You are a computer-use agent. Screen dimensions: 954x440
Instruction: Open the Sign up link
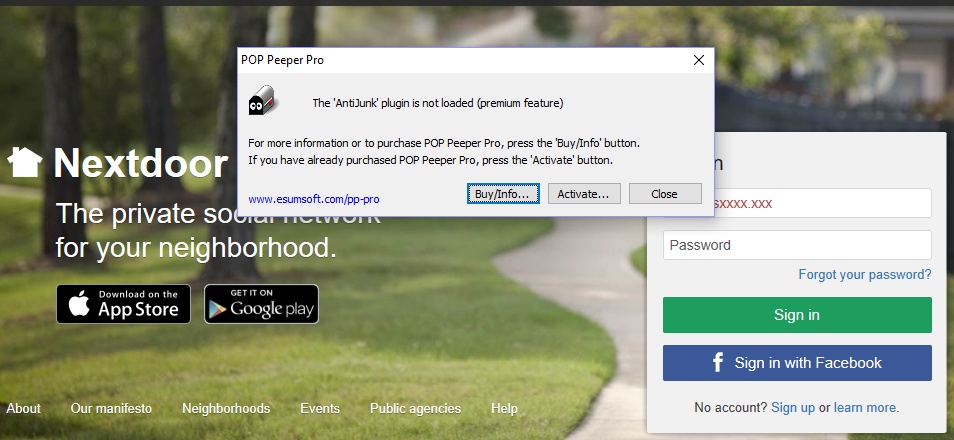[793, 407]
